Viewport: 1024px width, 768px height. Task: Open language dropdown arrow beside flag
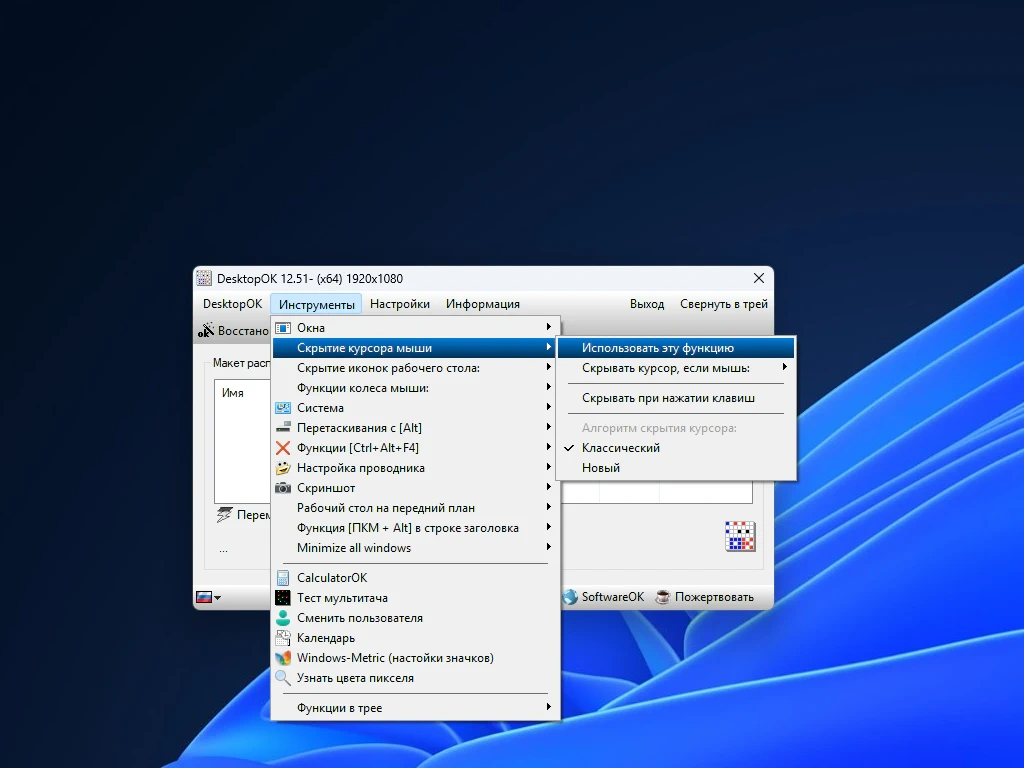pos(217,598)
